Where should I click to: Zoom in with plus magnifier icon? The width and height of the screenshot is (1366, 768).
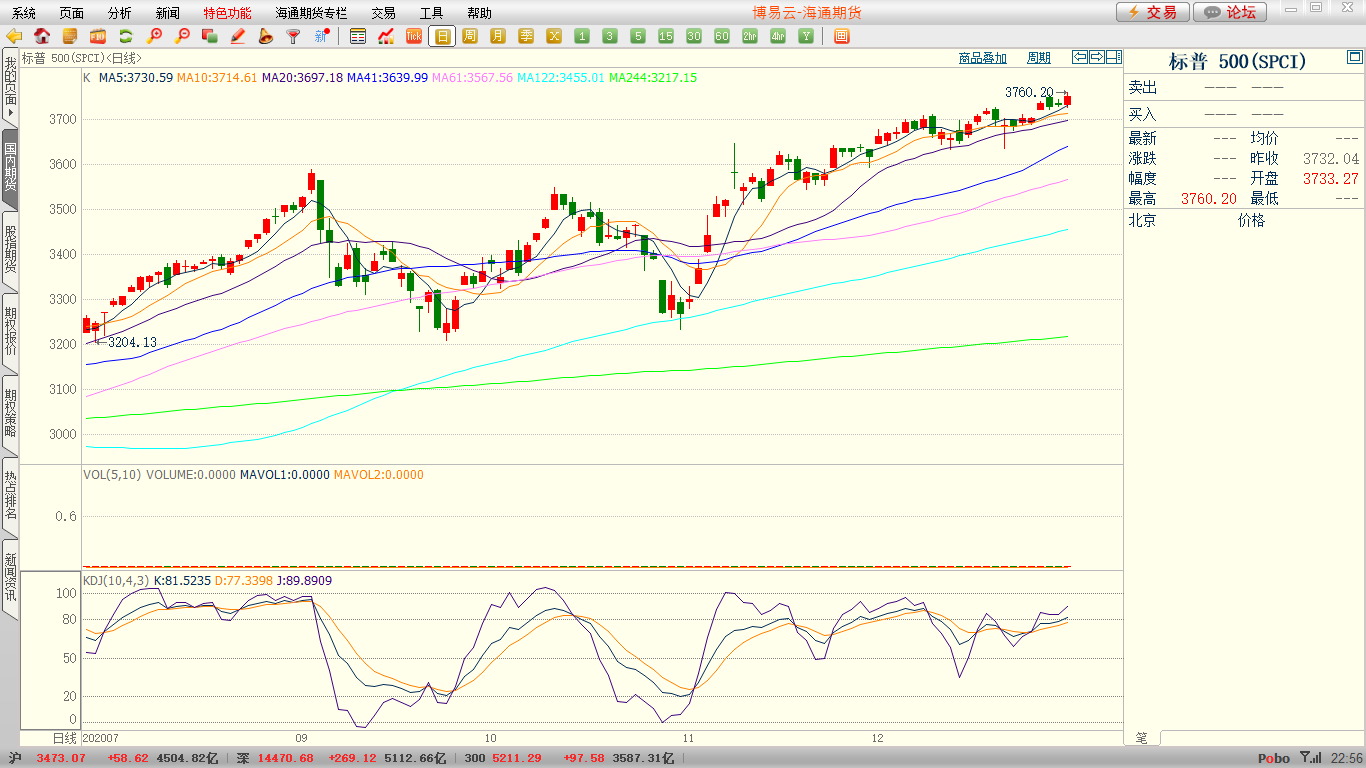point(154,36)
